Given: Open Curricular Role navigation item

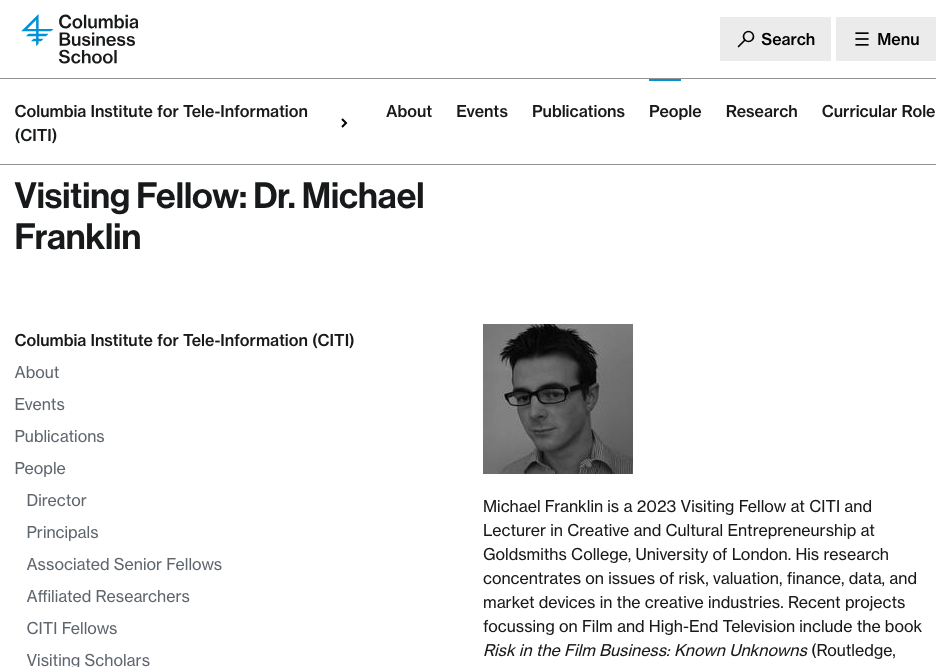Looking at the screenshot, I should click(x=878, y=111).
